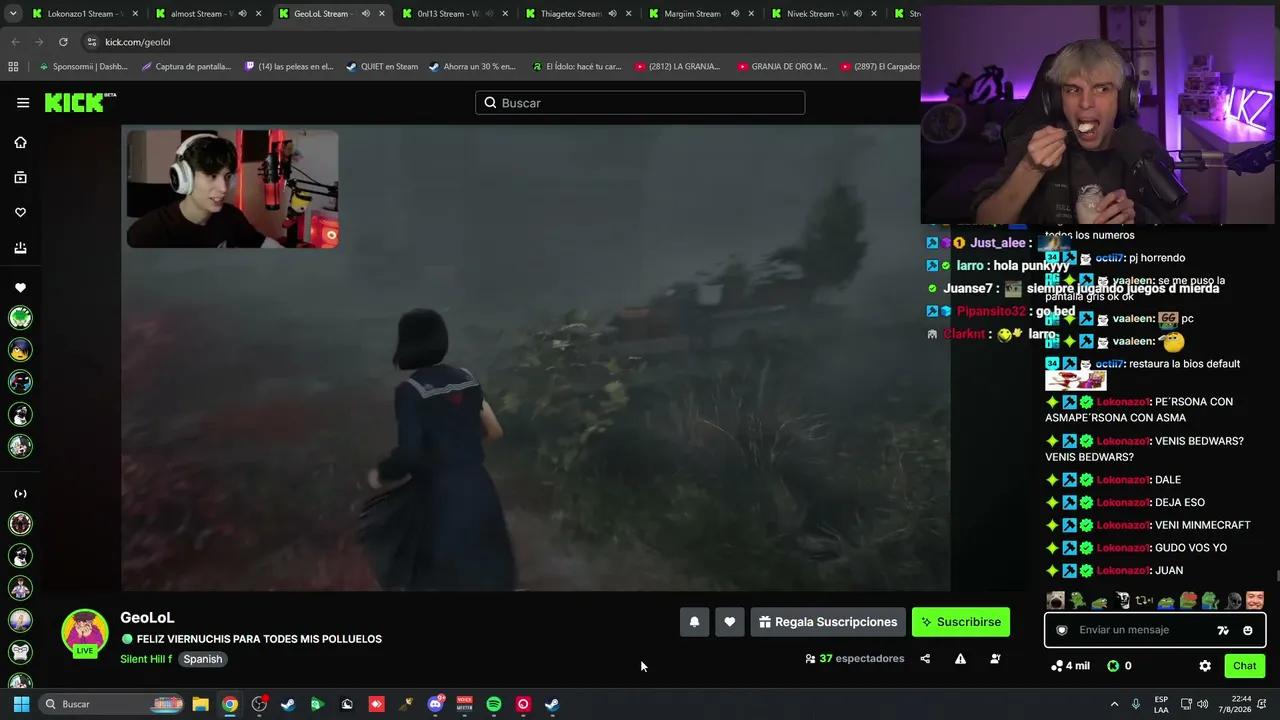Click GeoLoL's live avatar picture
The image size is (1280, 720).
tap(85, 634)
